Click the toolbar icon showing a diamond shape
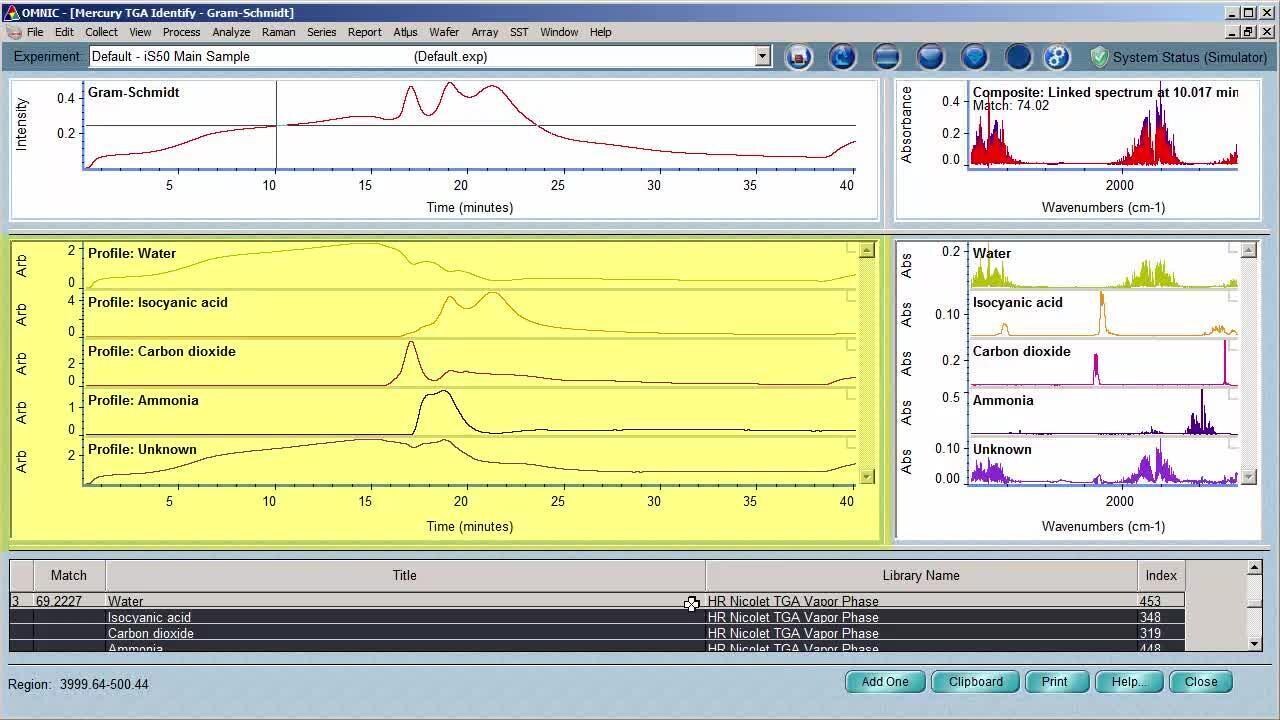The image size is (1280, 720). 974,57
